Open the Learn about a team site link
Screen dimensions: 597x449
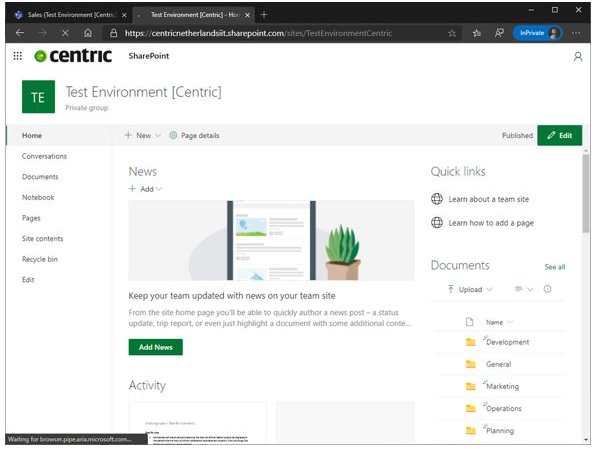(488, 199)
